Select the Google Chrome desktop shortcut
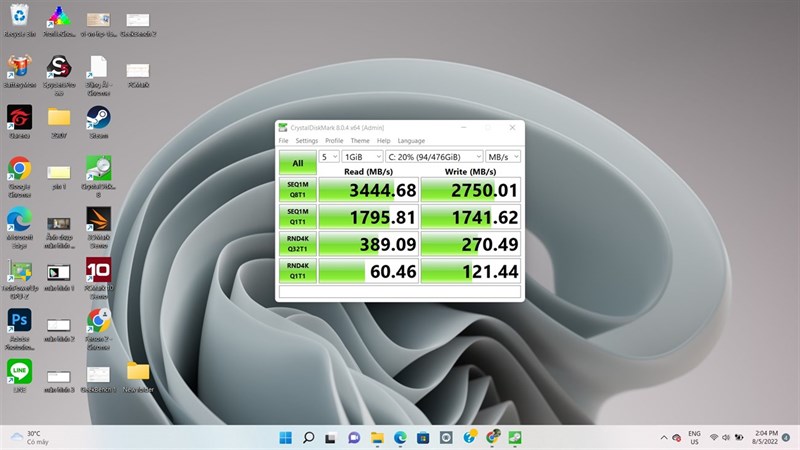This screenshot has height=450, width=800. coord(19,177)
